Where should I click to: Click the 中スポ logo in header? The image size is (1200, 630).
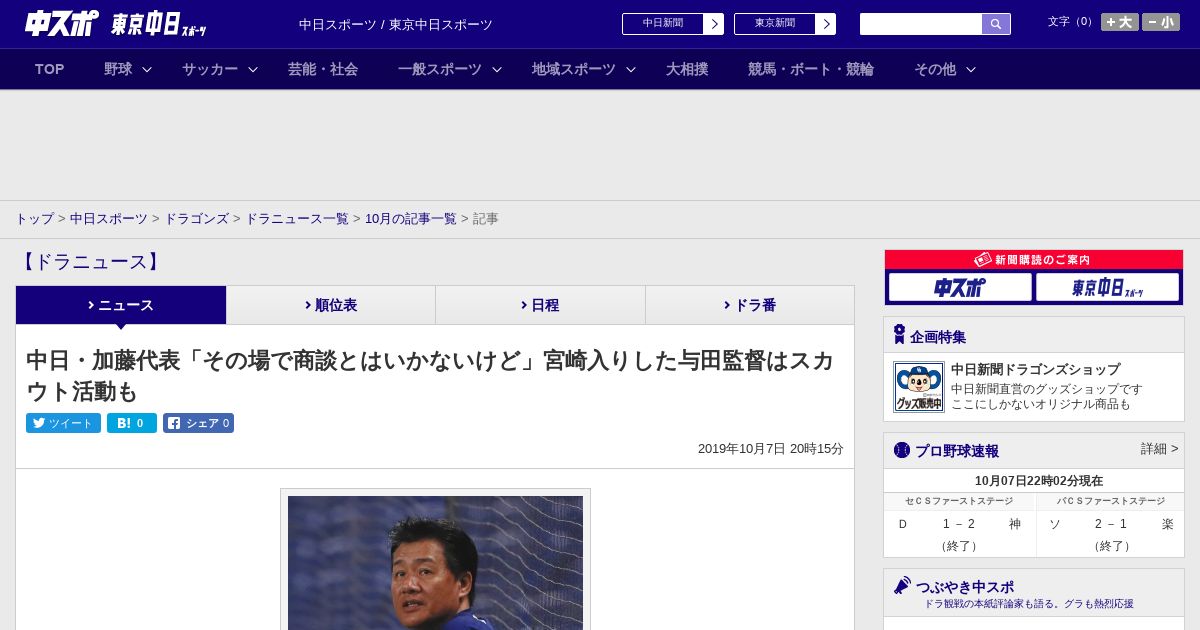click(x=62, y=23)
